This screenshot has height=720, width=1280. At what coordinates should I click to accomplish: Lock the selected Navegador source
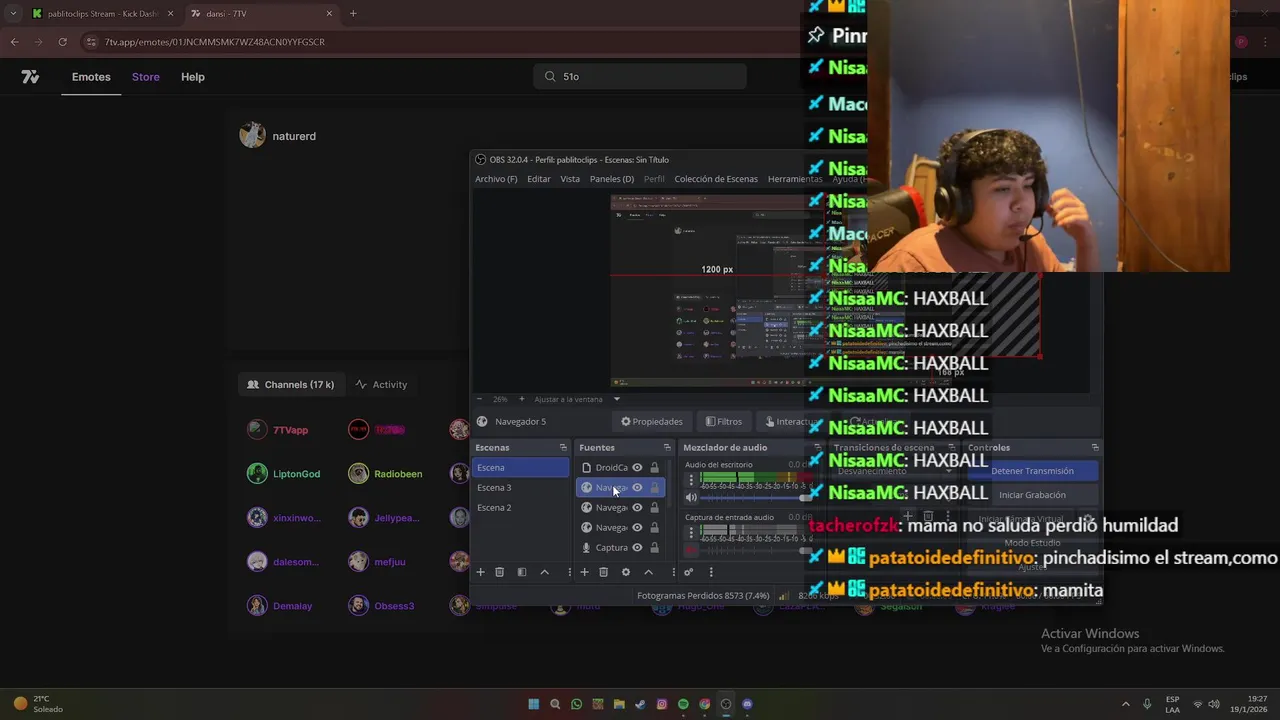point(655,487)
